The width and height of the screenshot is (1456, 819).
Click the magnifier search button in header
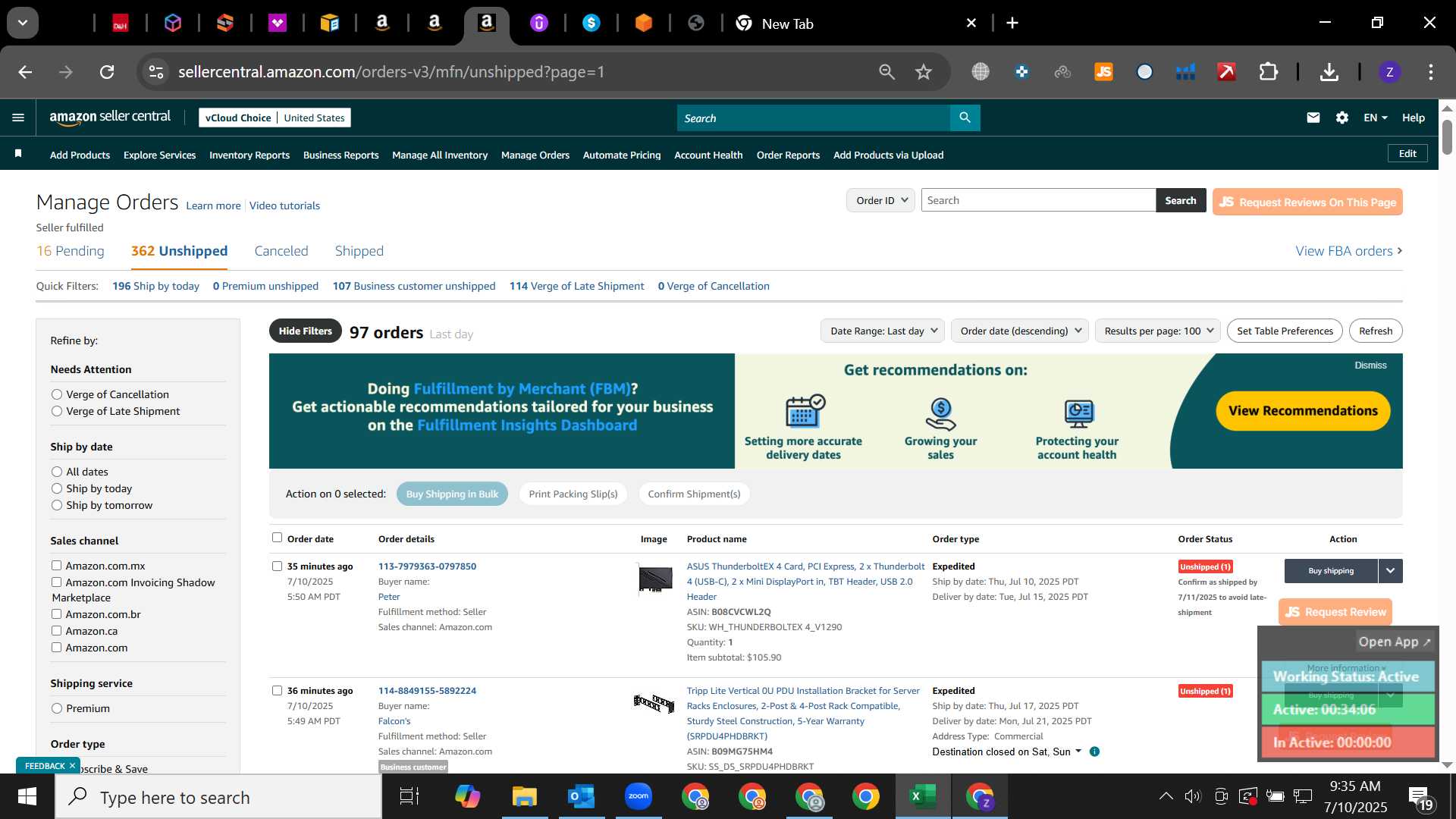pyautogui.click(x=965, y=118)
